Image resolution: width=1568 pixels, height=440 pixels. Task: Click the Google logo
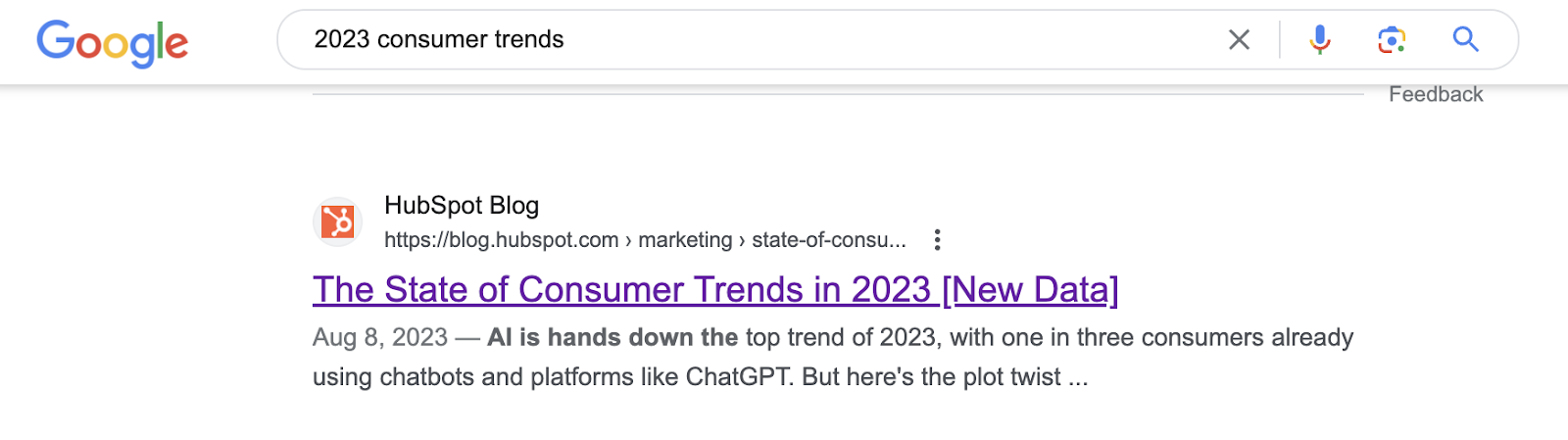pyautogui.click(x=112, y=42)
